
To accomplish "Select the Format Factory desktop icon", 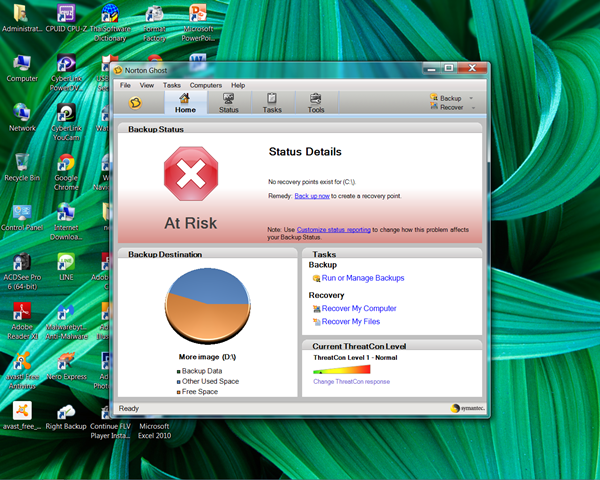I will coord(155,22).
